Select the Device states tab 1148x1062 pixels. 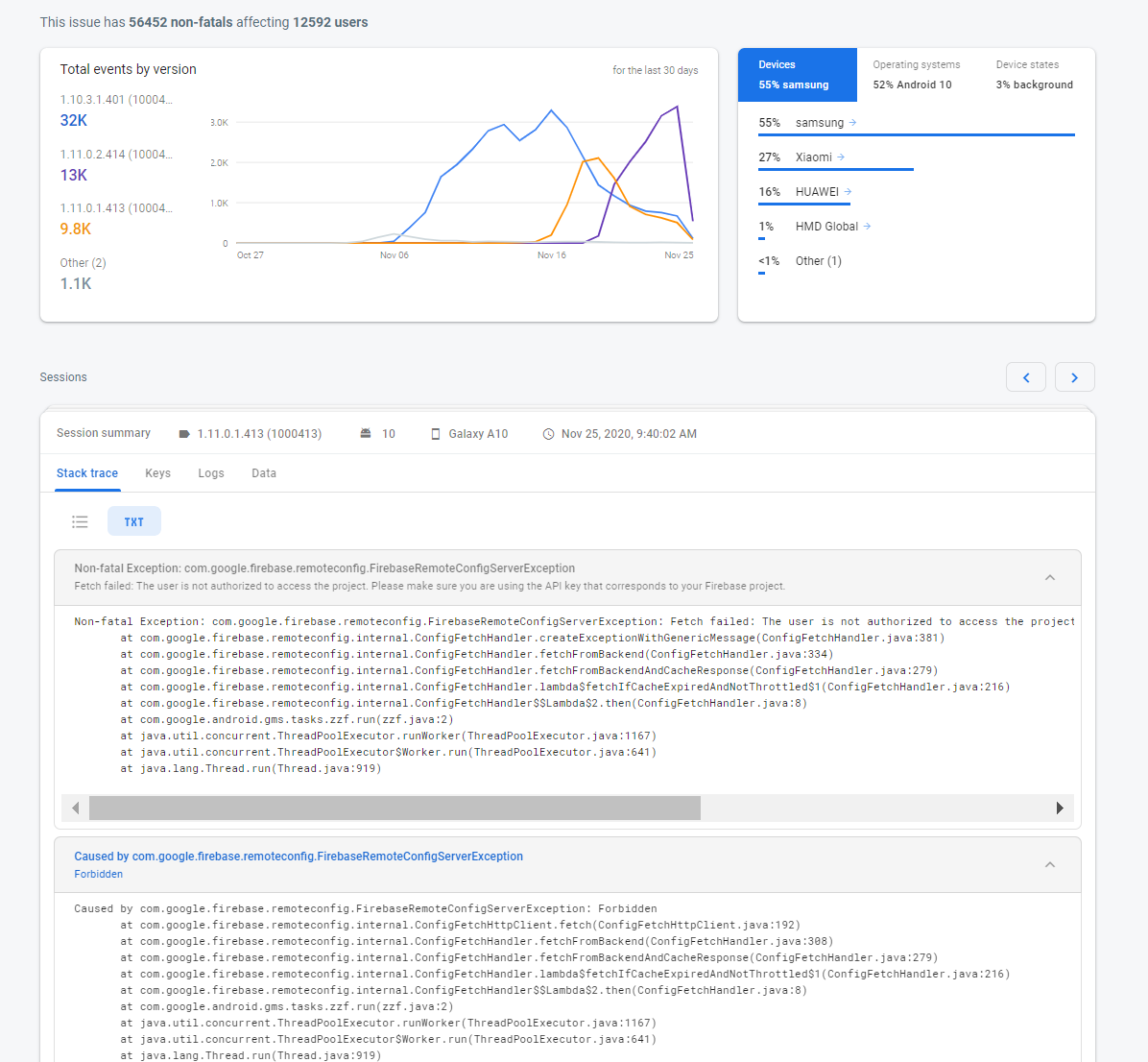(1034, 75)
